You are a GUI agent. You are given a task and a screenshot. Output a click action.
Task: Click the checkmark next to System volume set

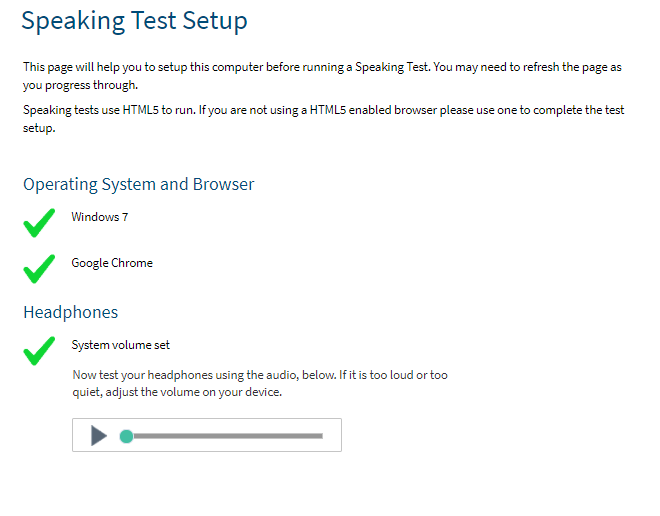pos(39,351)
